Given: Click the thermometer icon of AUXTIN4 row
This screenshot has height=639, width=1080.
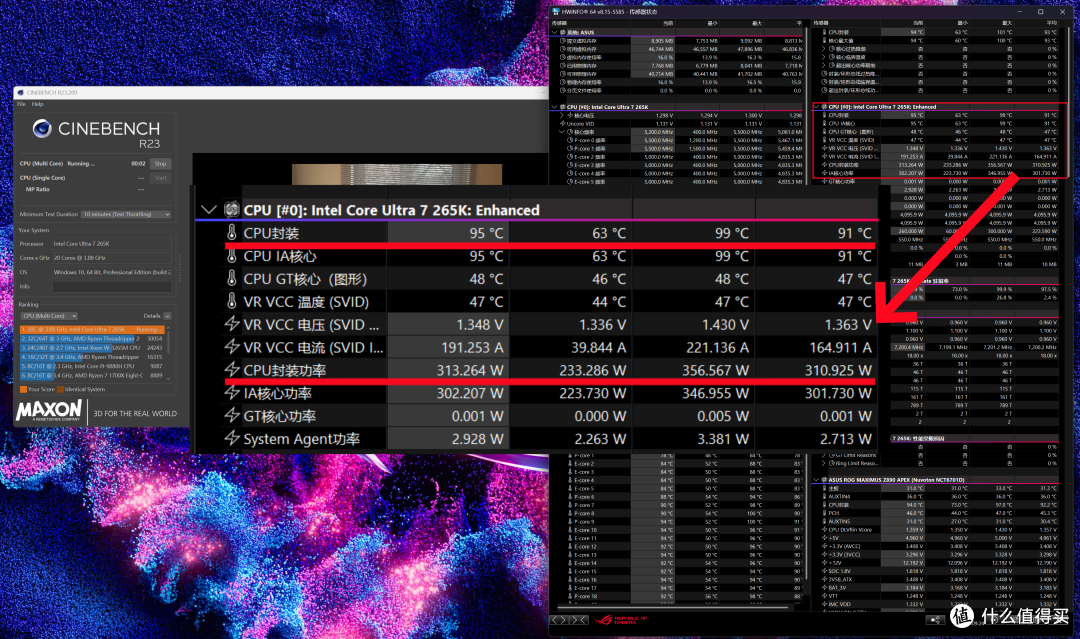Looking at the screenshot, I should [x=824, y=496].
